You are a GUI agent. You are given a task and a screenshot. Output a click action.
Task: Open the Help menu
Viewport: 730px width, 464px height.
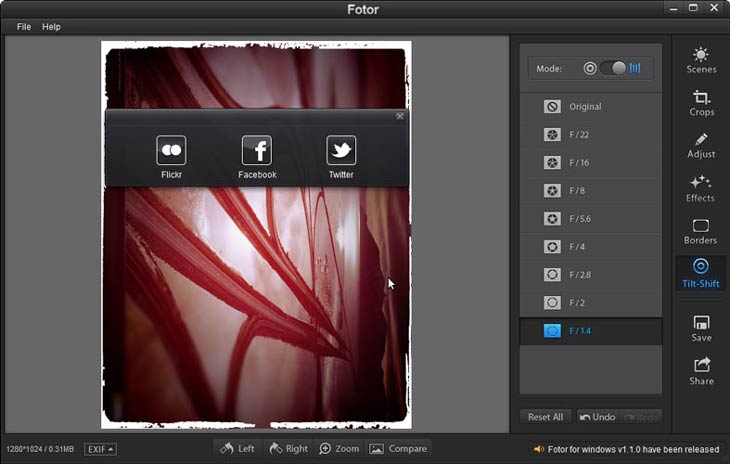pyautogui.click(x=51, y=27)
